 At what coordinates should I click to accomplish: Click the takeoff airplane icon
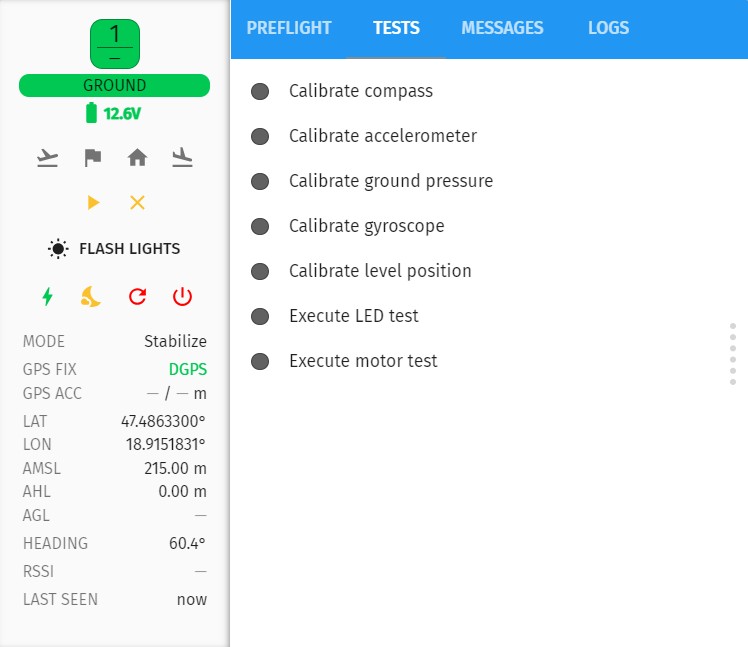47,158
